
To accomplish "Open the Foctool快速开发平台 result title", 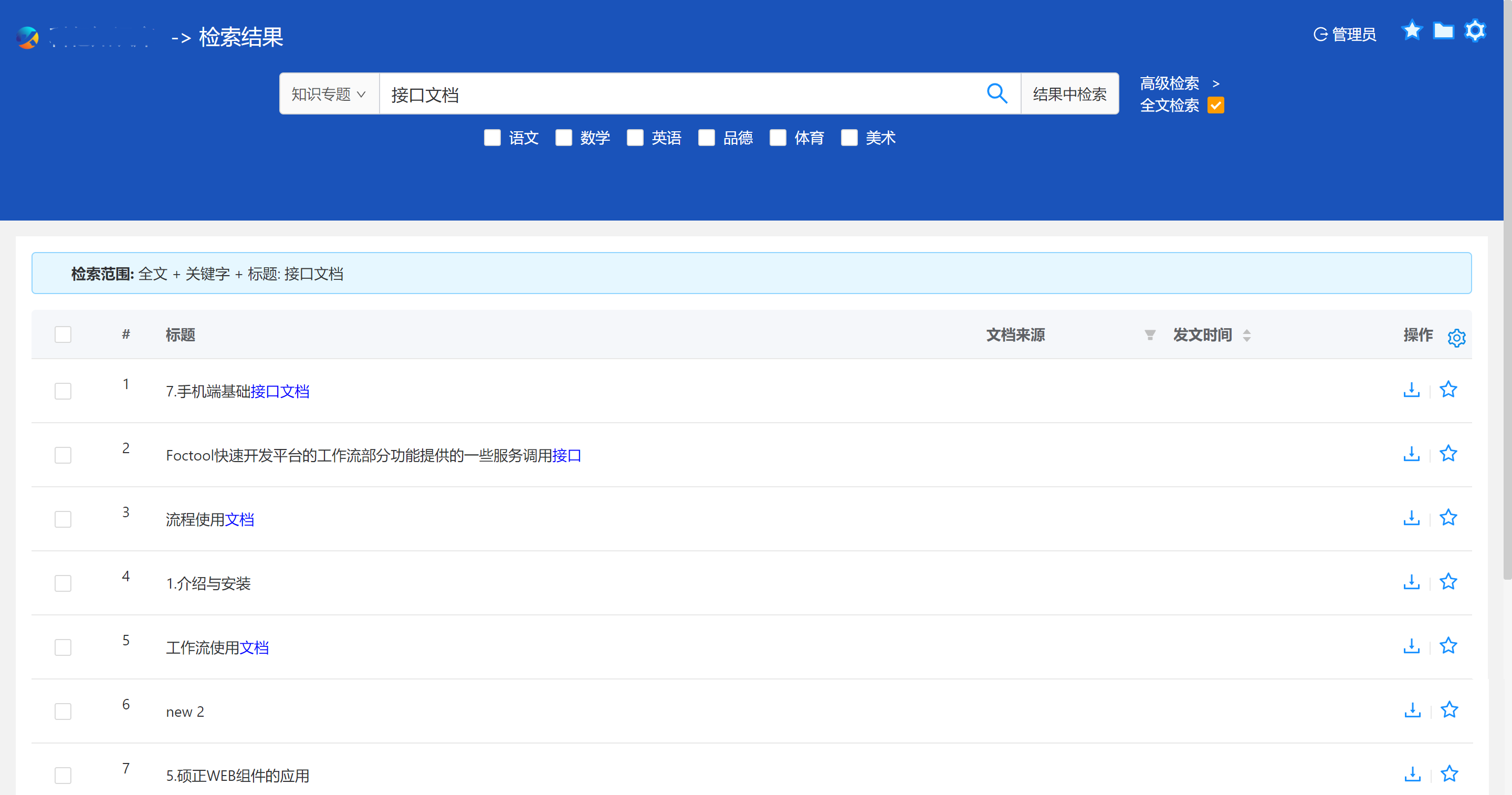I will click(x=373, y=455).
